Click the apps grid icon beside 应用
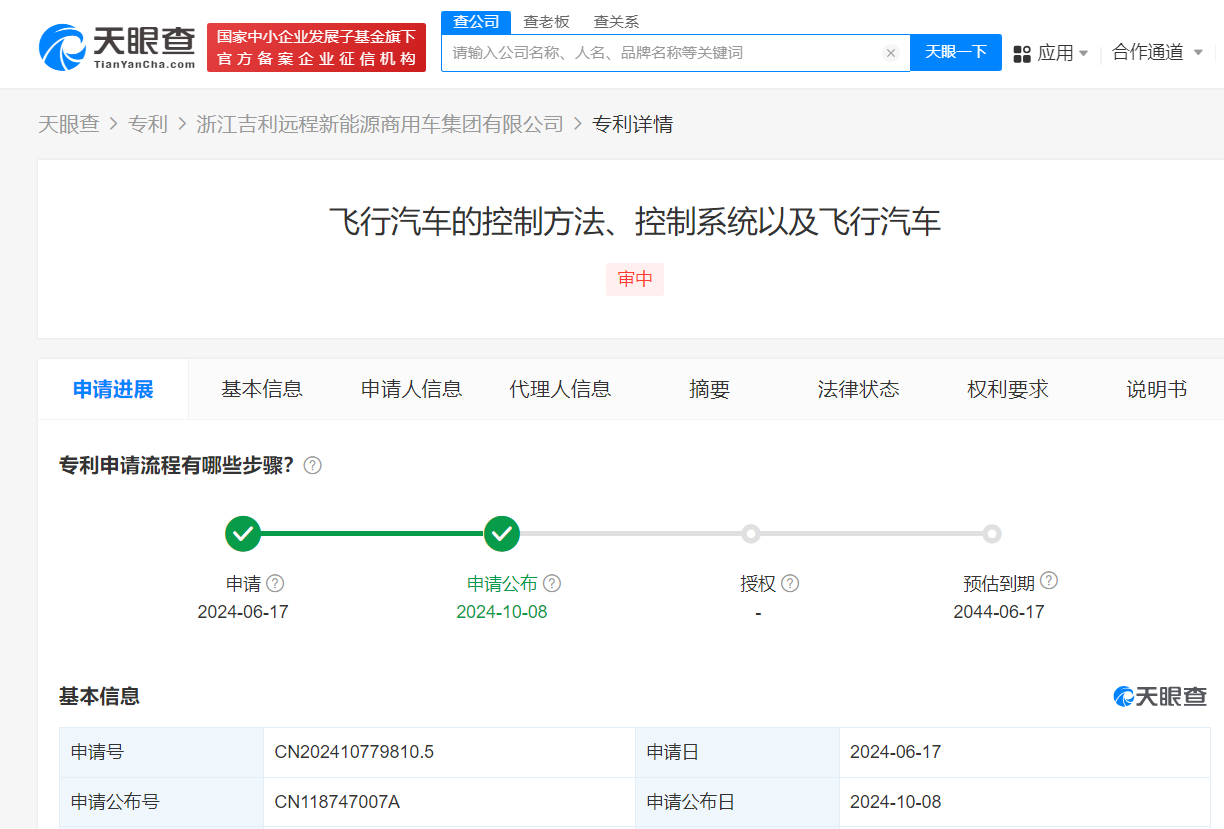This screenshot has height=829, width=1224. point(1022,53)
